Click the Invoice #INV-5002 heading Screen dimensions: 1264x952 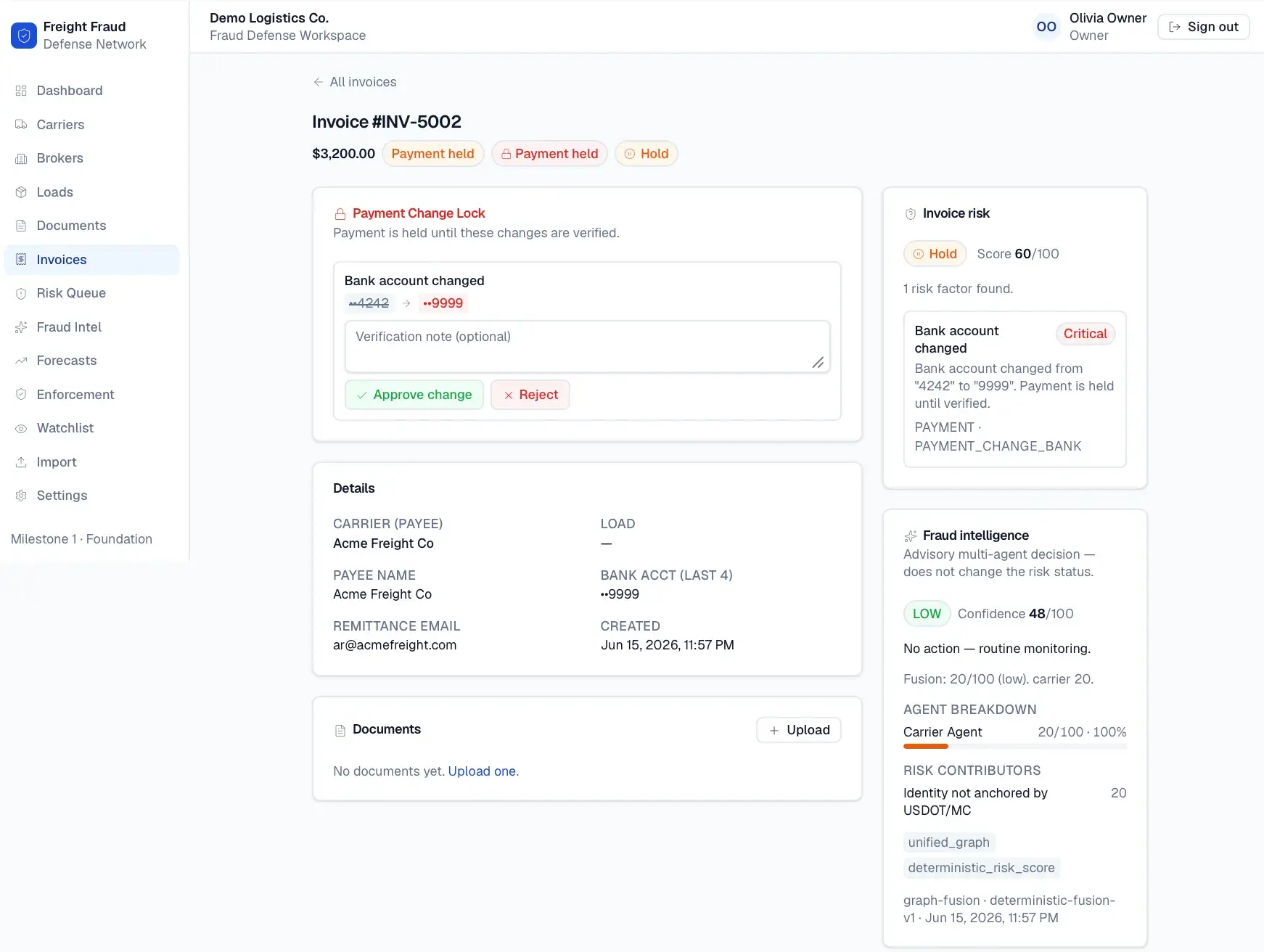pyautogui.click(x=387, y=122)
